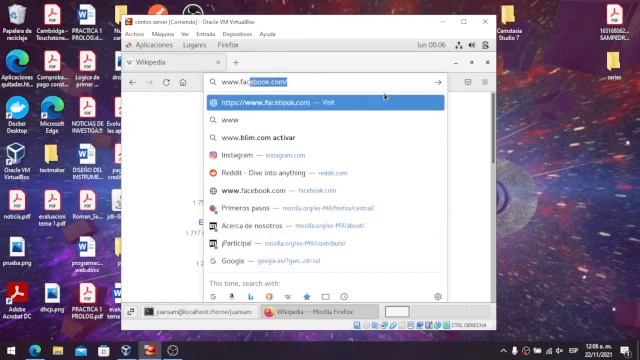640x360 pixels.
Task: Search this time with Bing icon
Action: 251,297
